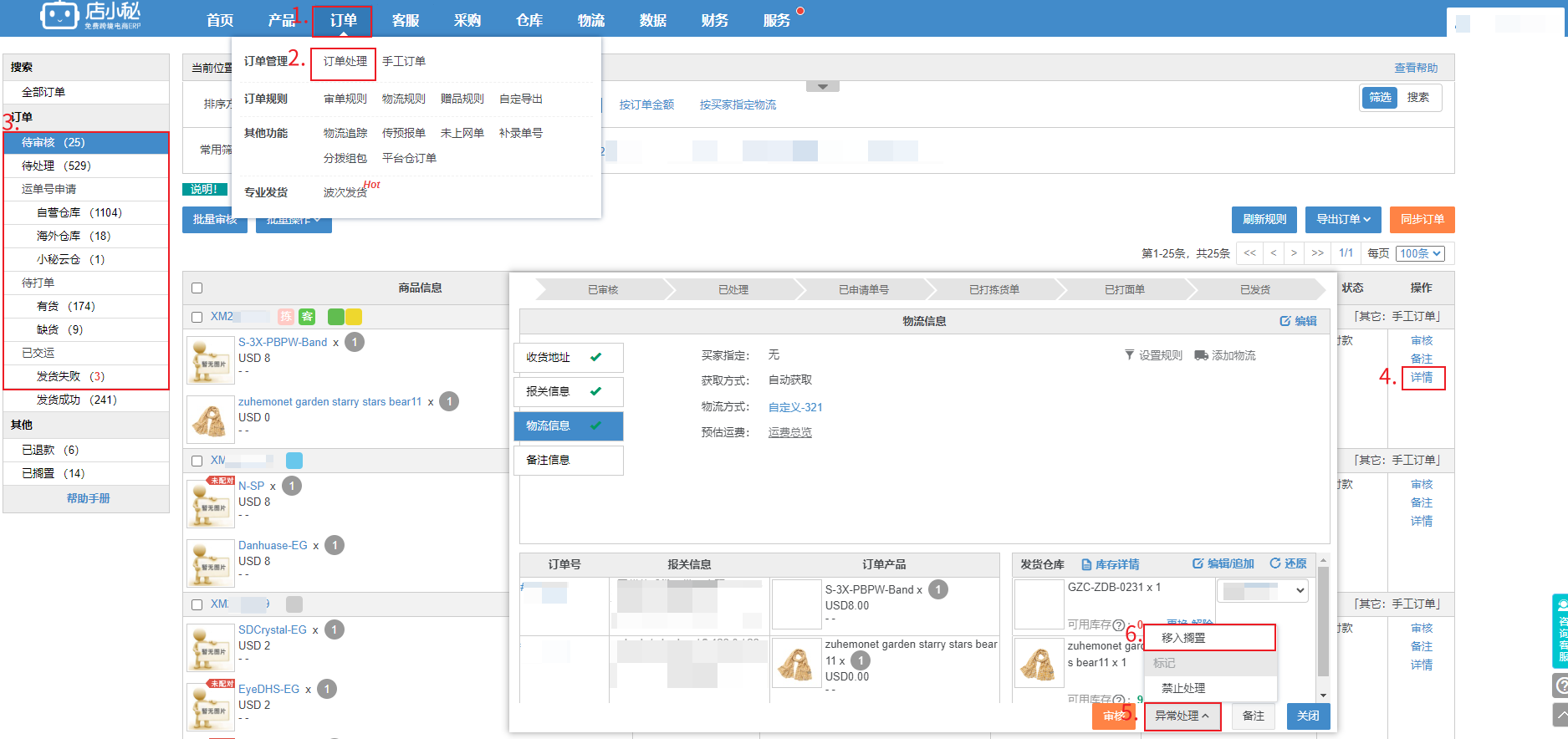Viewport: 1568px width, 739px height.
Task: Click the blue color label on second order
Action: pos(294,461)
